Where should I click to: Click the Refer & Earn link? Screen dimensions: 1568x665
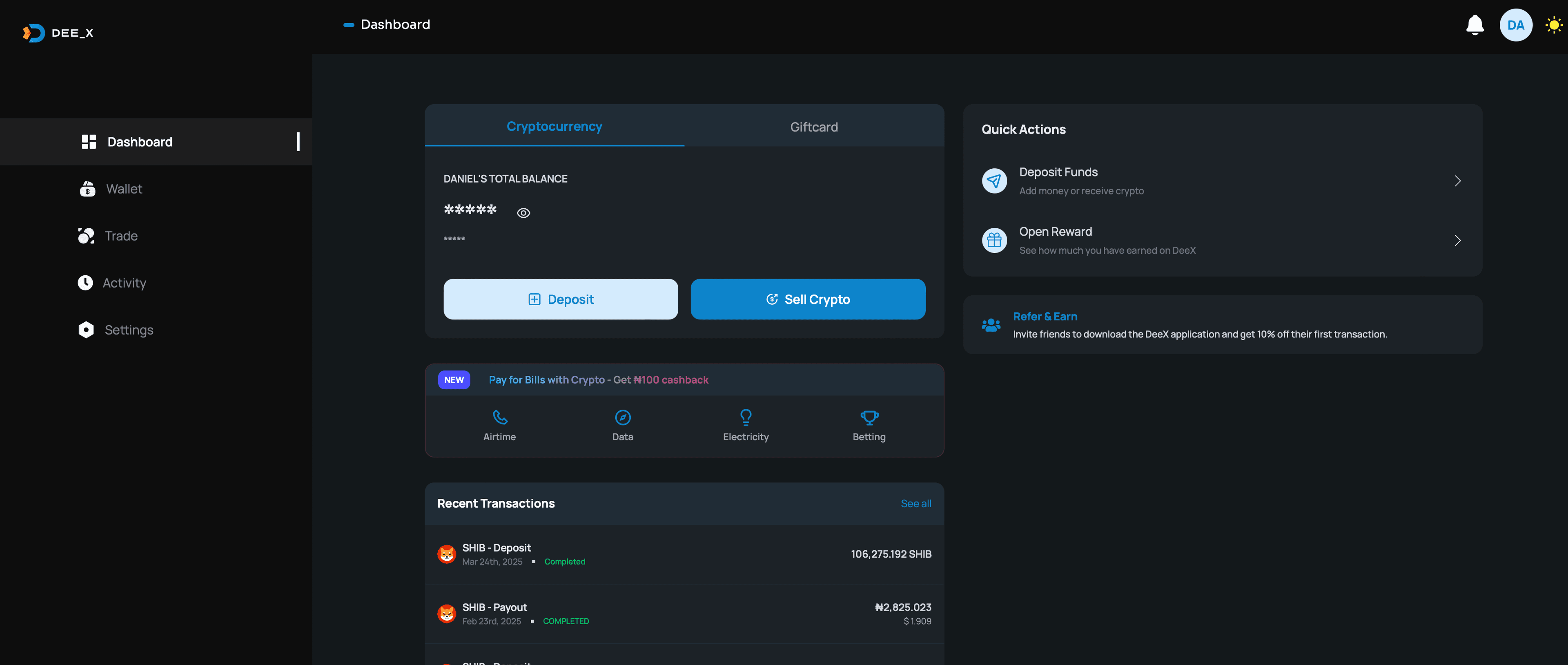(1045, 316)
